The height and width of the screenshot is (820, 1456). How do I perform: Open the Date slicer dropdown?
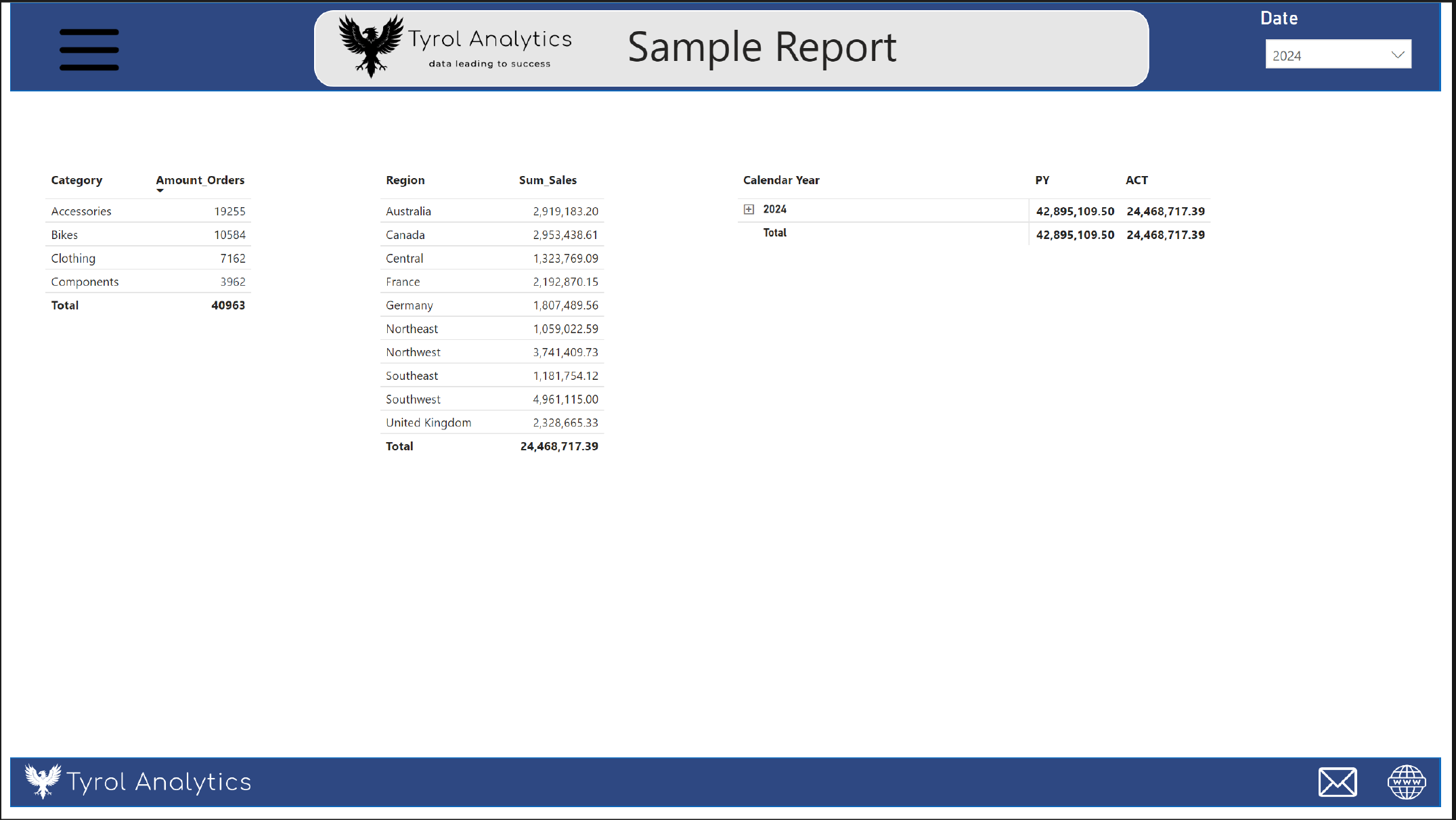click(1327, 55)
